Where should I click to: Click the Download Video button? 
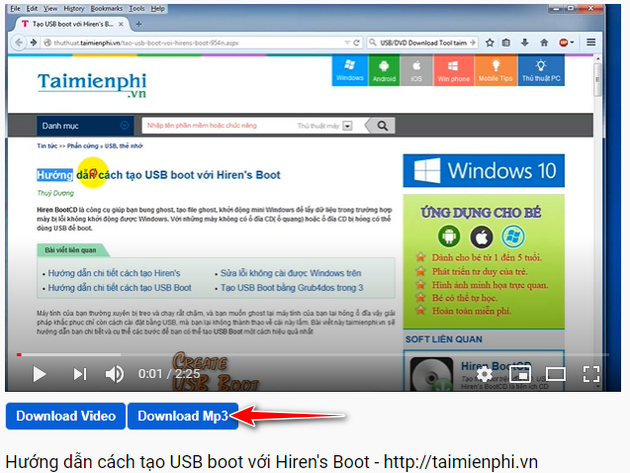tap(65, 416)
